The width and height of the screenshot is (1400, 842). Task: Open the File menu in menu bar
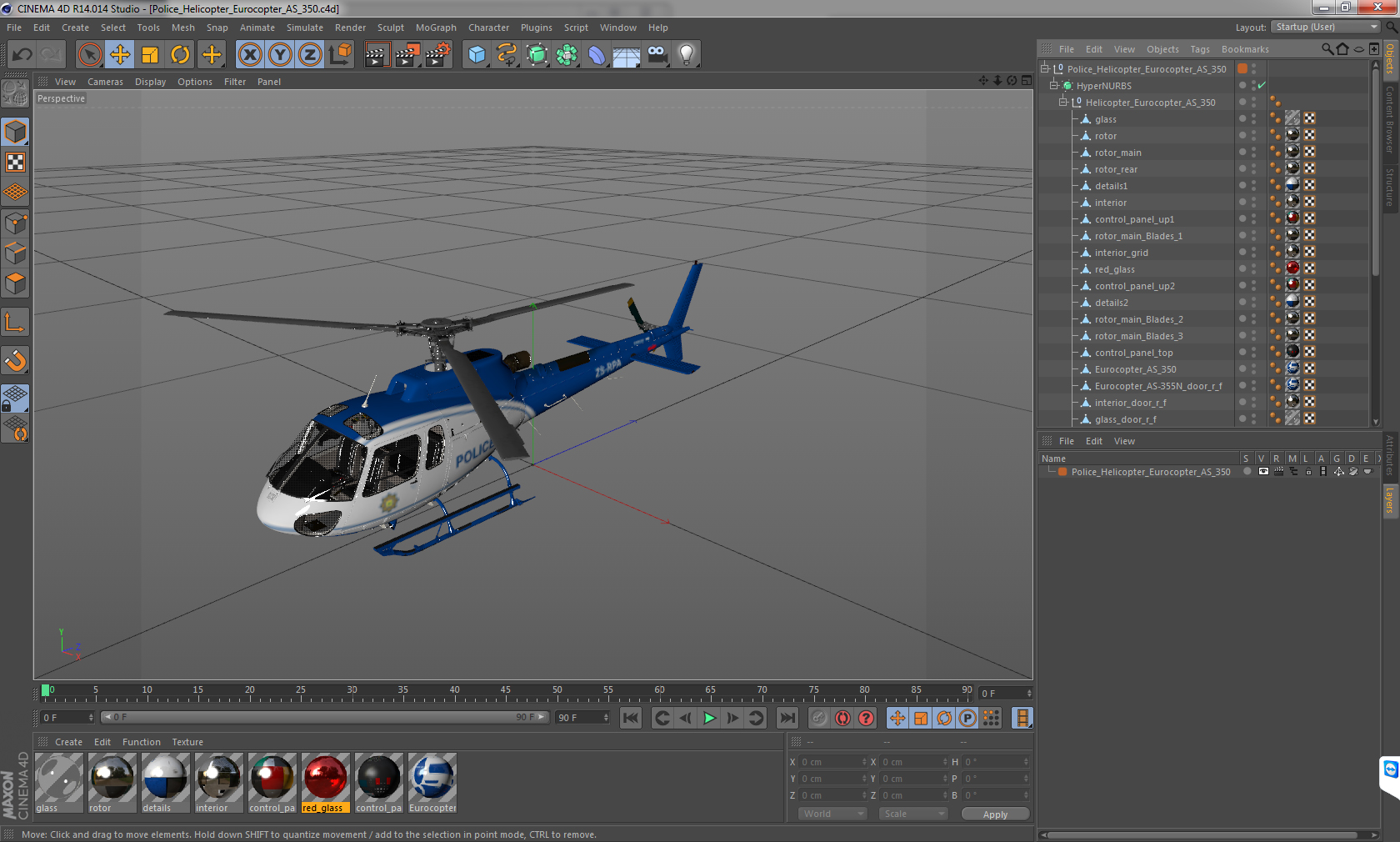pos(14,28)
